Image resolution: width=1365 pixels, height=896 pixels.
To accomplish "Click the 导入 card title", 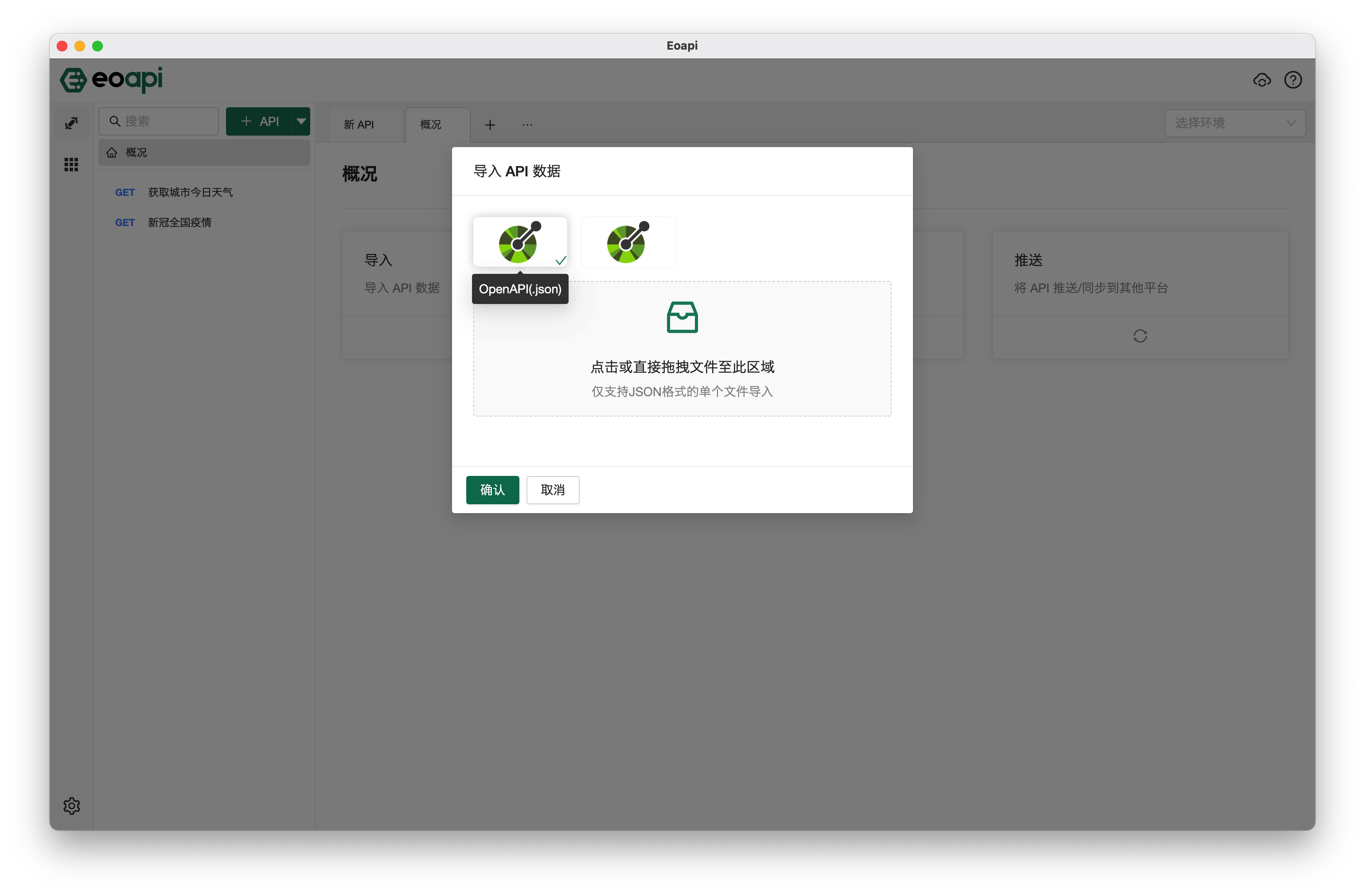I will click(x=378, y=261).
